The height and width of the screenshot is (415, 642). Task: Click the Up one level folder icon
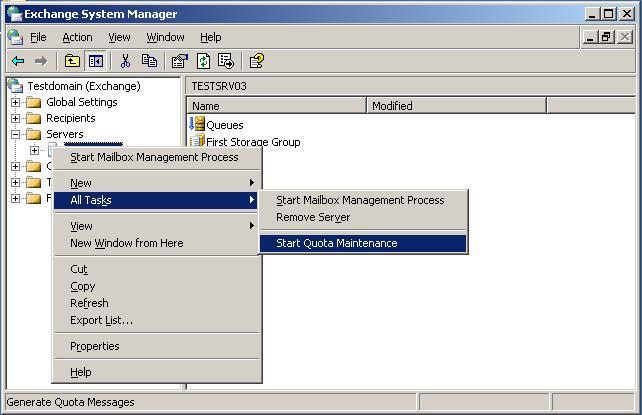point(72,61)
